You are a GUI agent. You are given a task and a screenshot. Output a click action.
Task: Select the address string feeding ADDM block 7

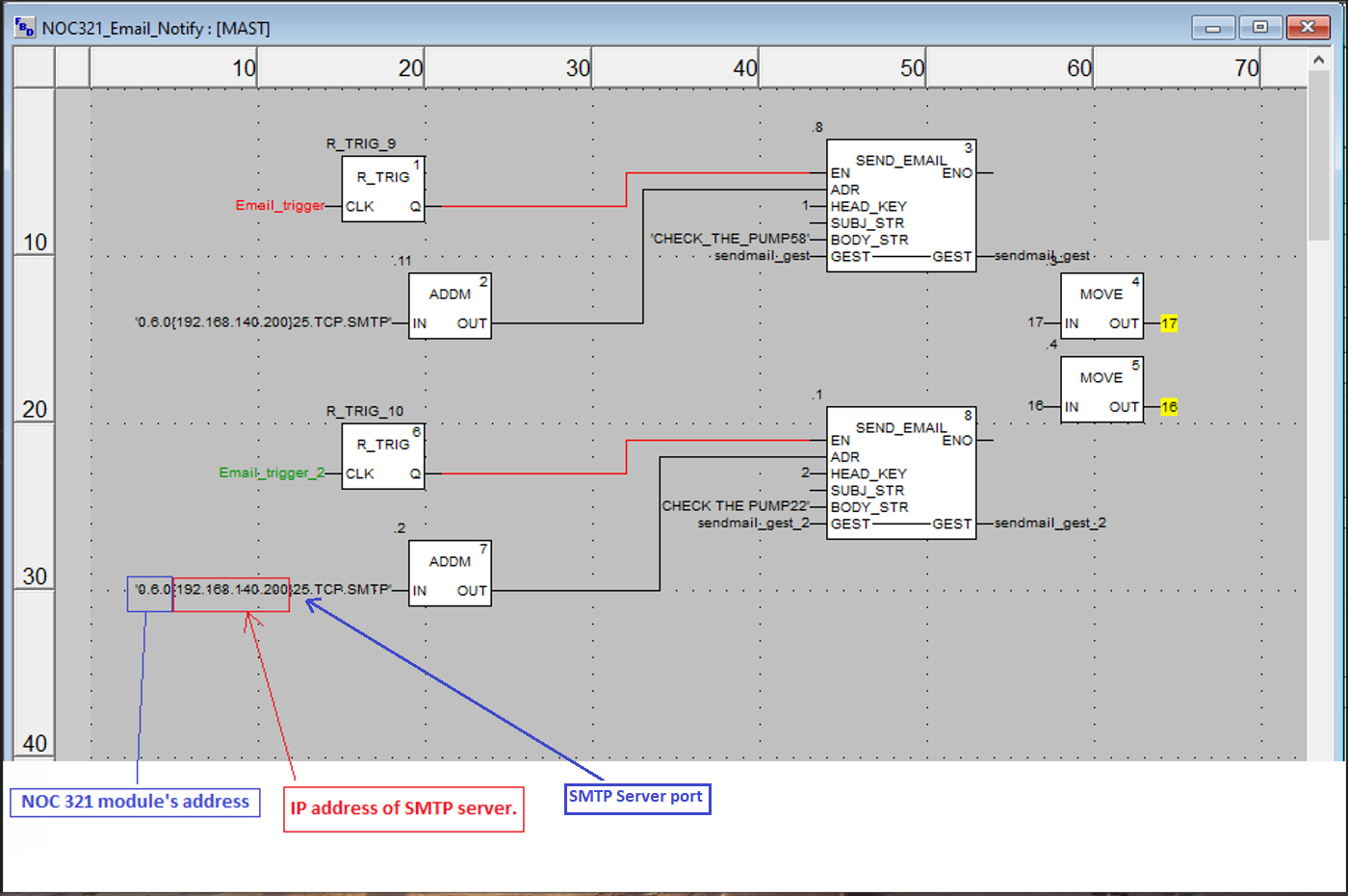click(264, 590)
